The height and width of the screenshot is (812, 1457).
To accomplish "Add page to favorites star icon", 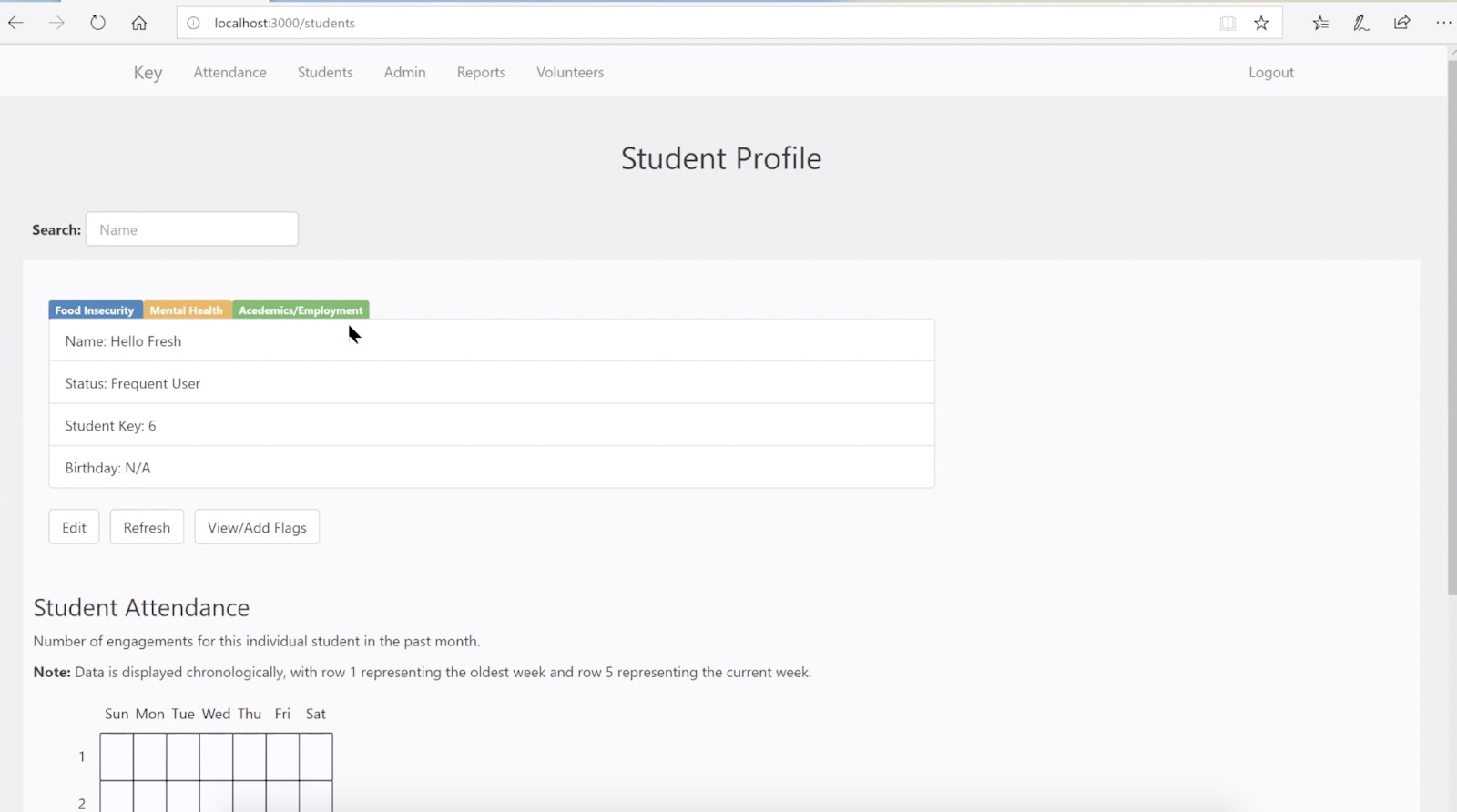I will click(1261, 23).
